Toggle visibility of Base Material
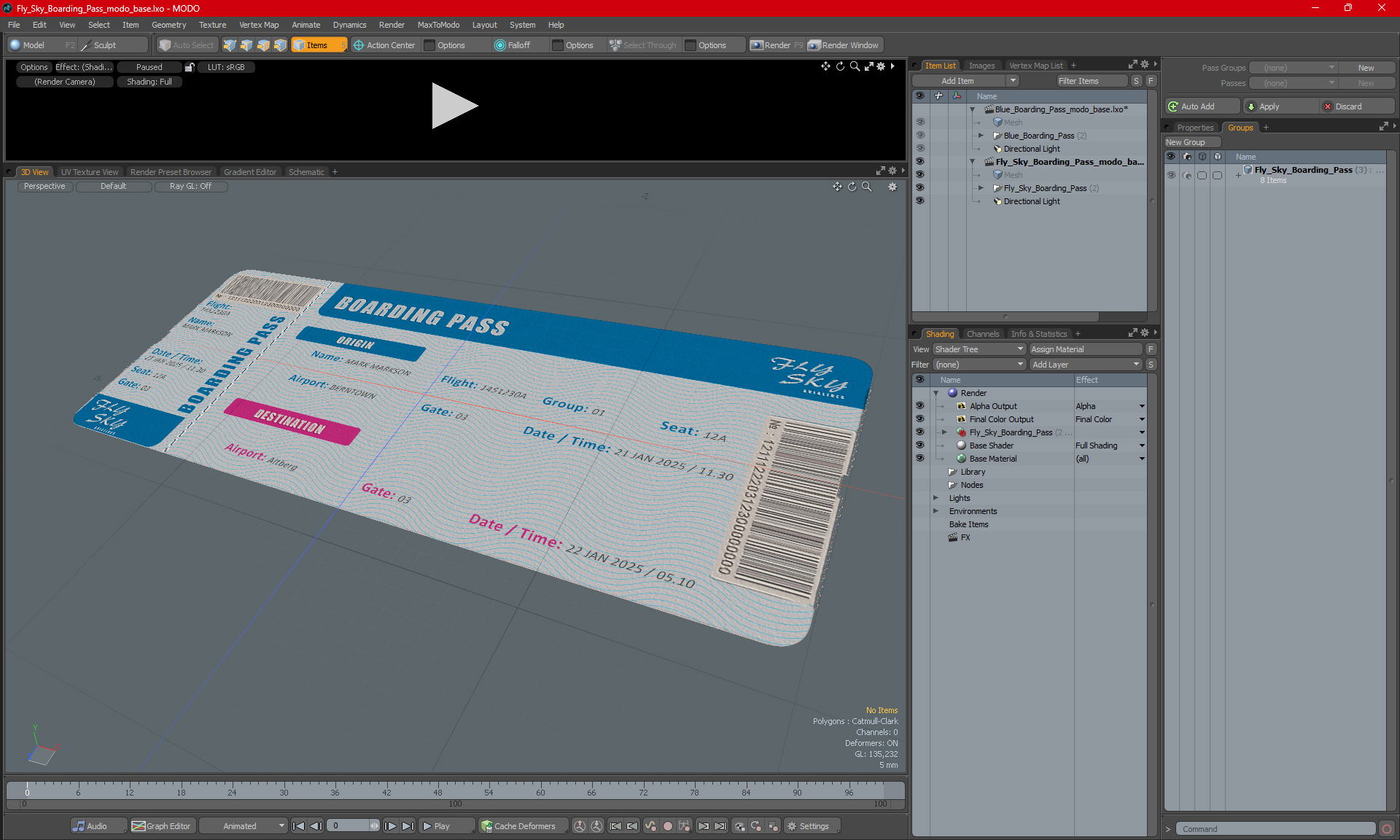The height and width of the screenshot is (840, 1400). tap(920, 459)
